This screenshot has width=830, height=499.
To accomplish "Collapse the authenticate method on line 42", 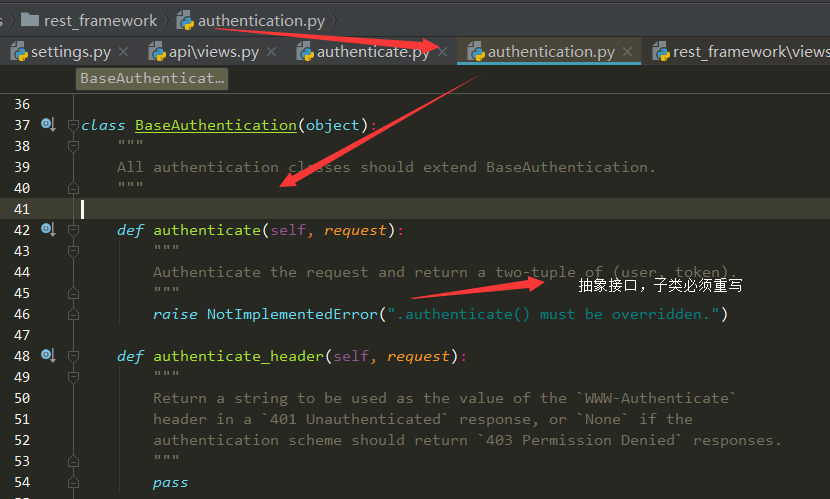I will click(73, 230).
